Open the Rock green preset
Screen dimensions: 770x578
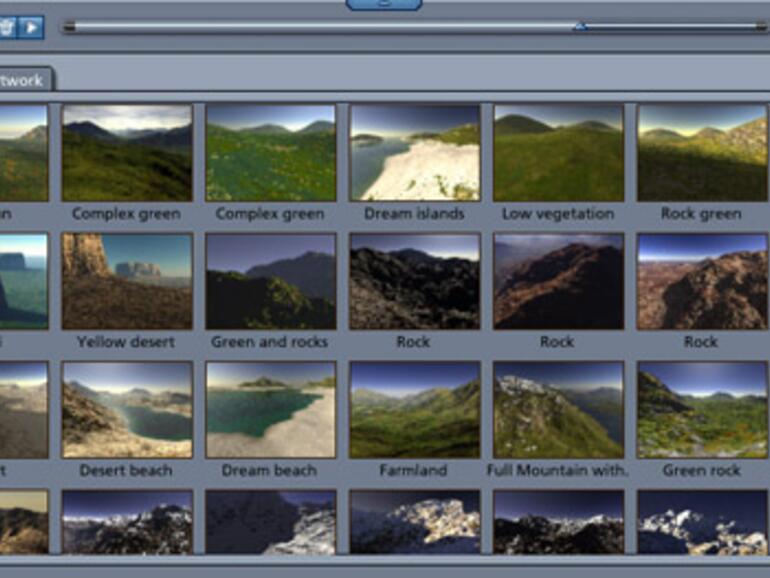coord(701,153)
